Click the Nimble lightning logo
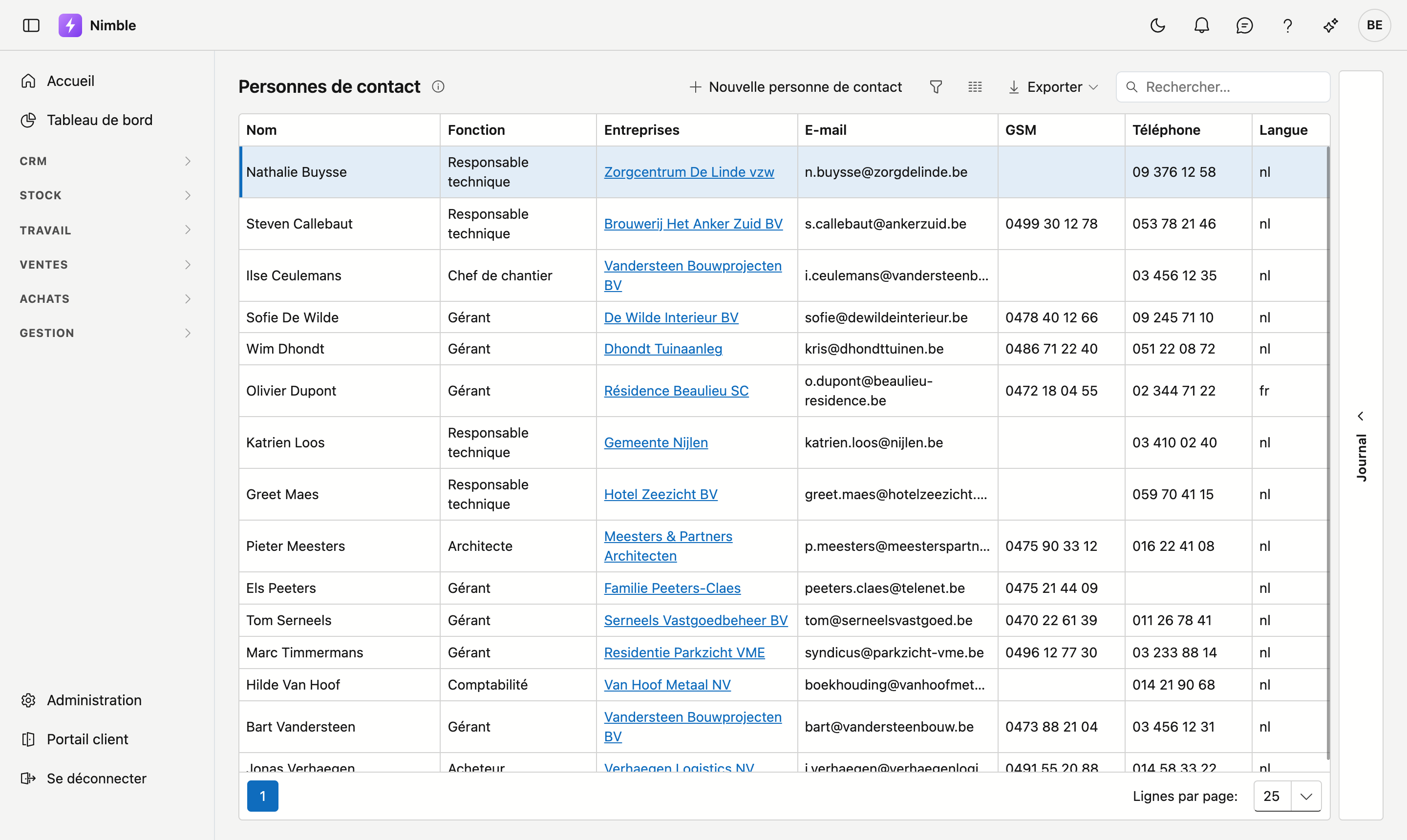The width and height of the screenshot is (1407, 840). (70, 25)
